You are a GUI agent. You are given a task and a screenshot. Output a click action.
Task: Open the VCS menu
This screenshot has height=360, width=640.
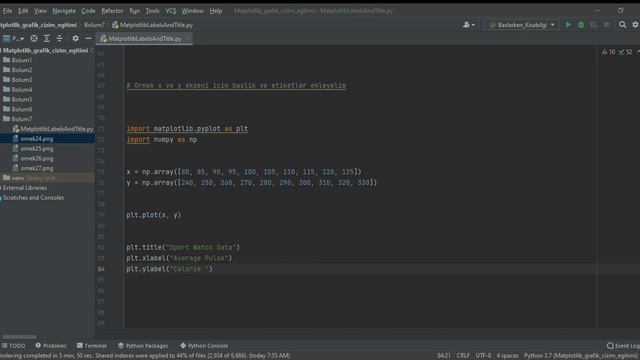tap(171, 11)
